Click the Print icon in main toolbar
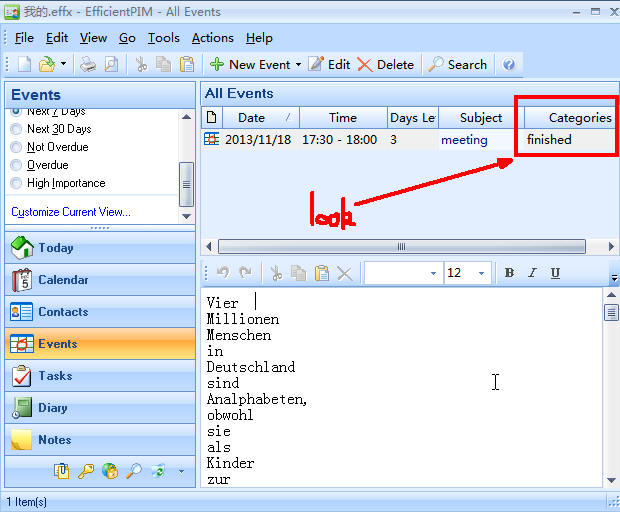620x512 pixels. tap(88, 65)
